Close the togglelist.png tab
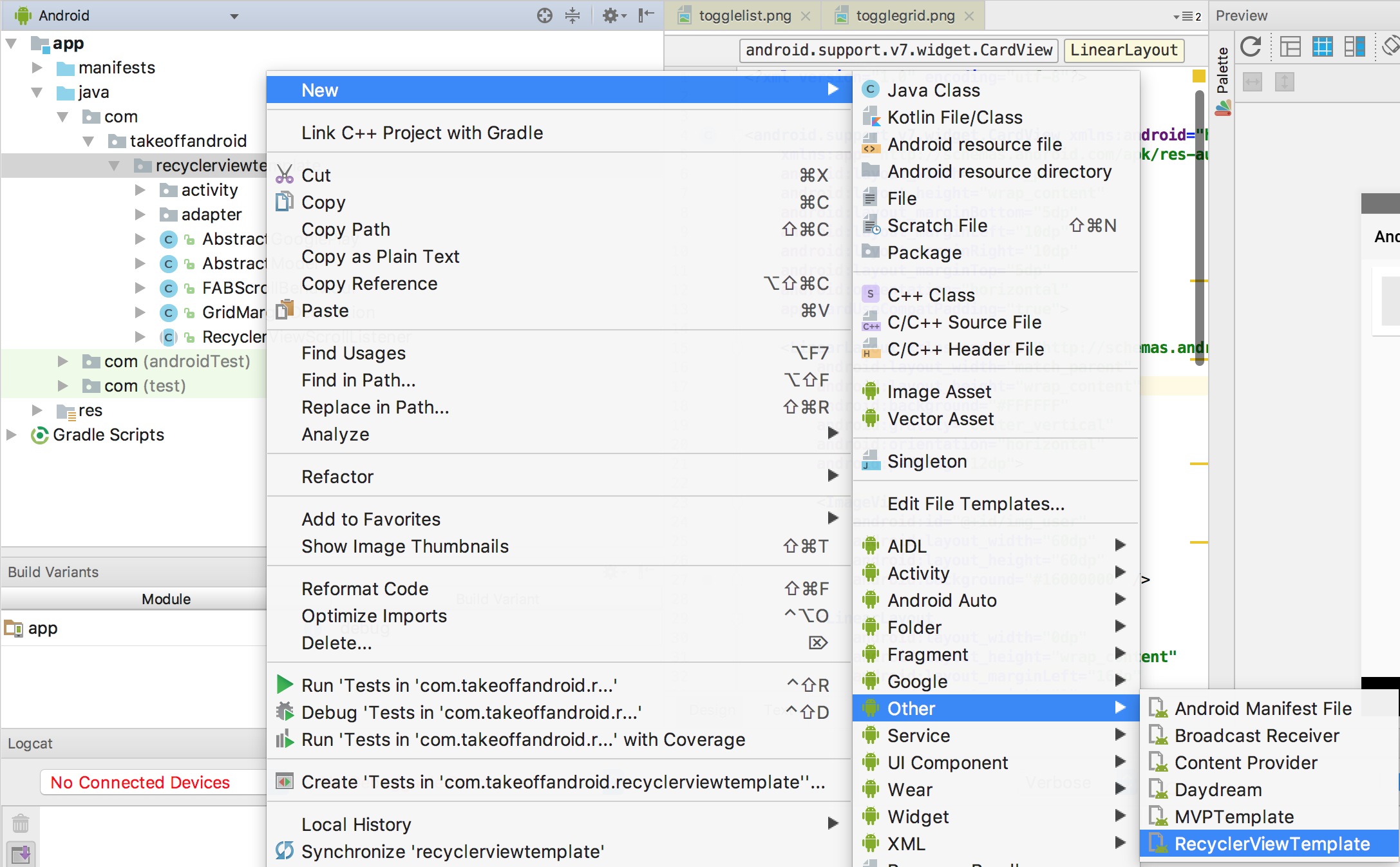 click(x=806, y=16)
